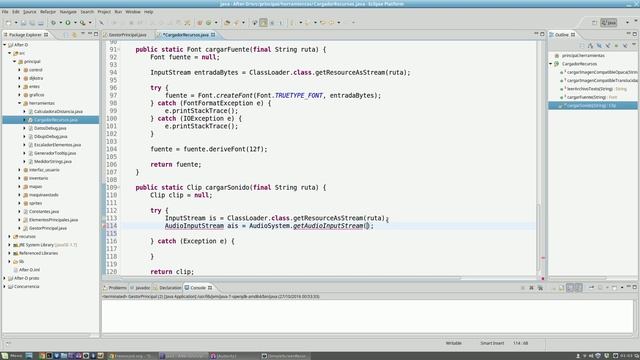The height and width of the screenshot is (360, 640).
Task: Select EscaladorElementos.java in the tree
Action: tap(57, 145)
